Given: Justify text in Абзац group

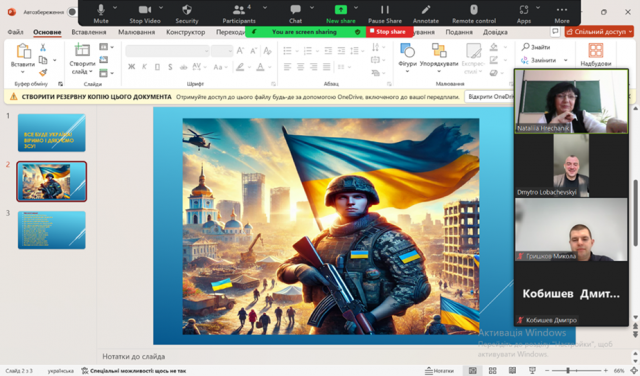Looking at the screenshot, I should pos(327,67).
